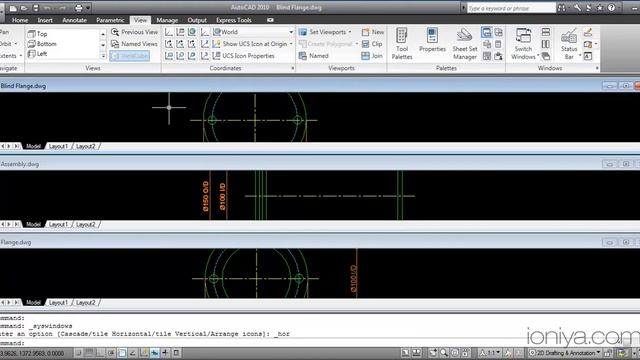640x360 pixels.
Task: Open Coordinates panel dialog launcher arrow
Action: 293,68
